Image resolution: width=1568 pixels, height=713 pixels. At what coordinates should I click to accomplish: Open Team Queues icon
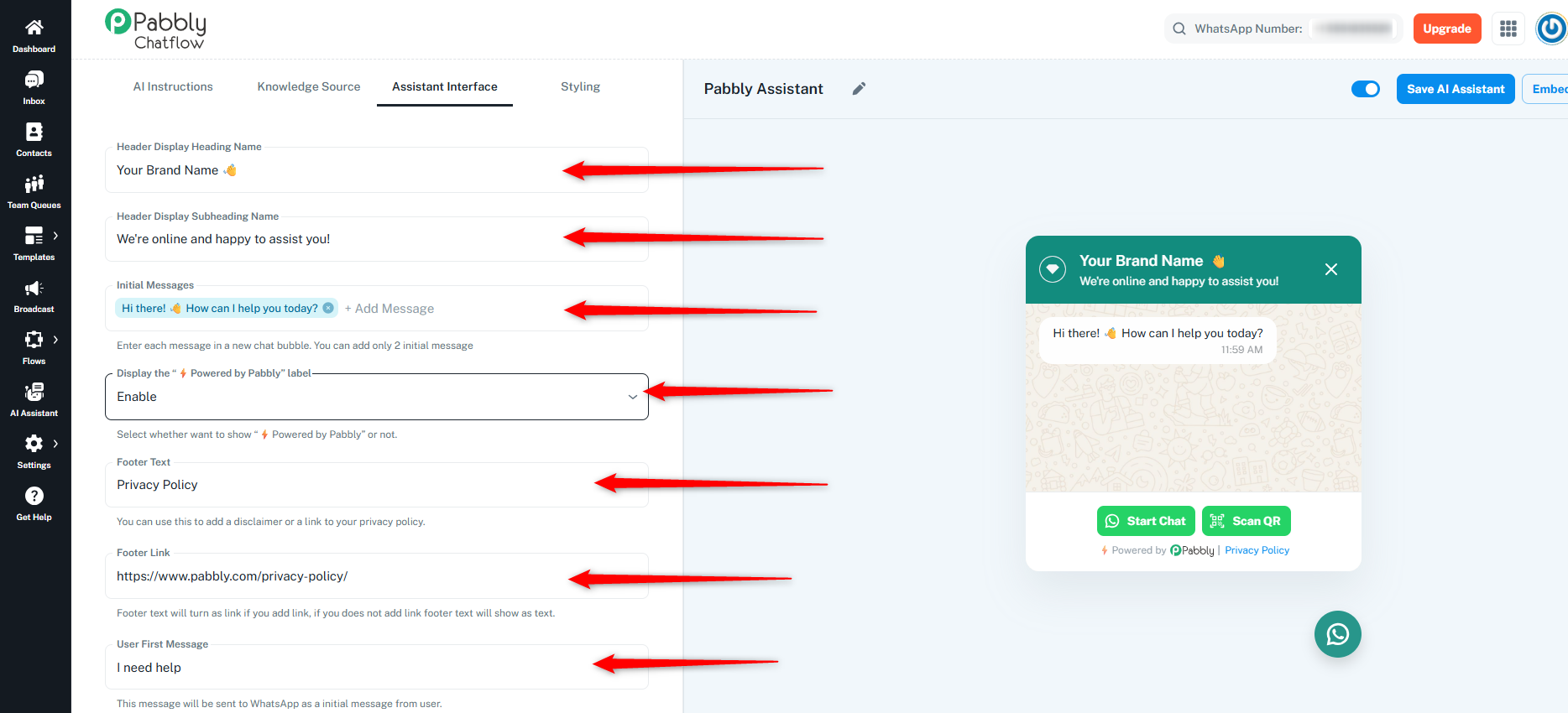click(34, 184)
